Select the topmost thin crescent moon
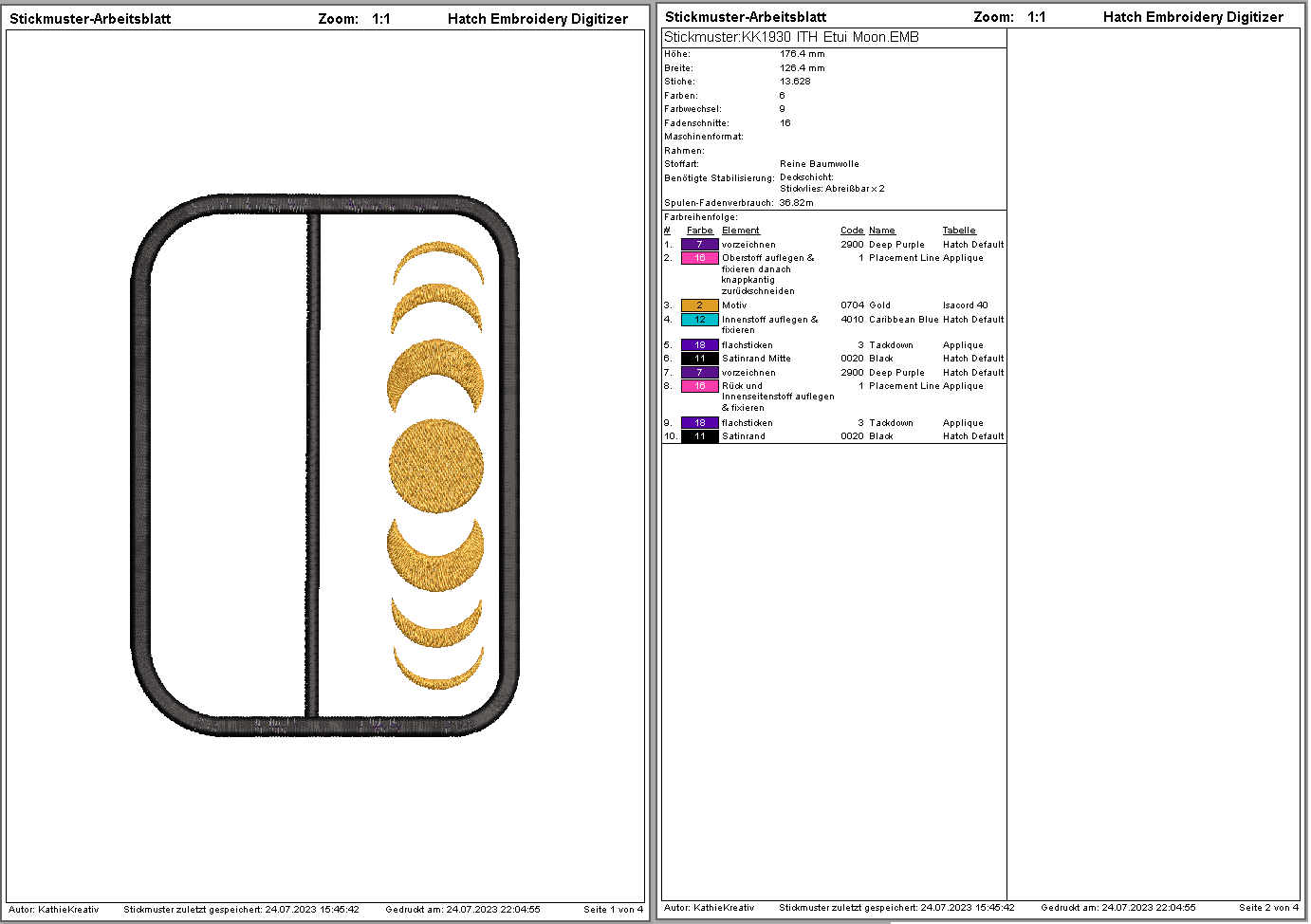The image size is (1311, 924). tap(438, 263)
